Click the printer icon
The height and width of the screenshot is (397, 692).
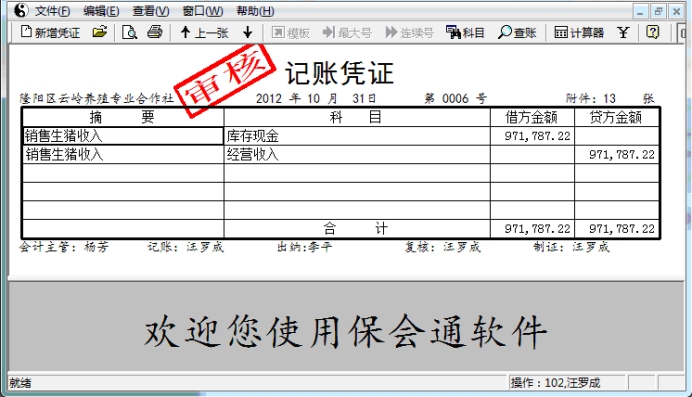coord(154,32)
